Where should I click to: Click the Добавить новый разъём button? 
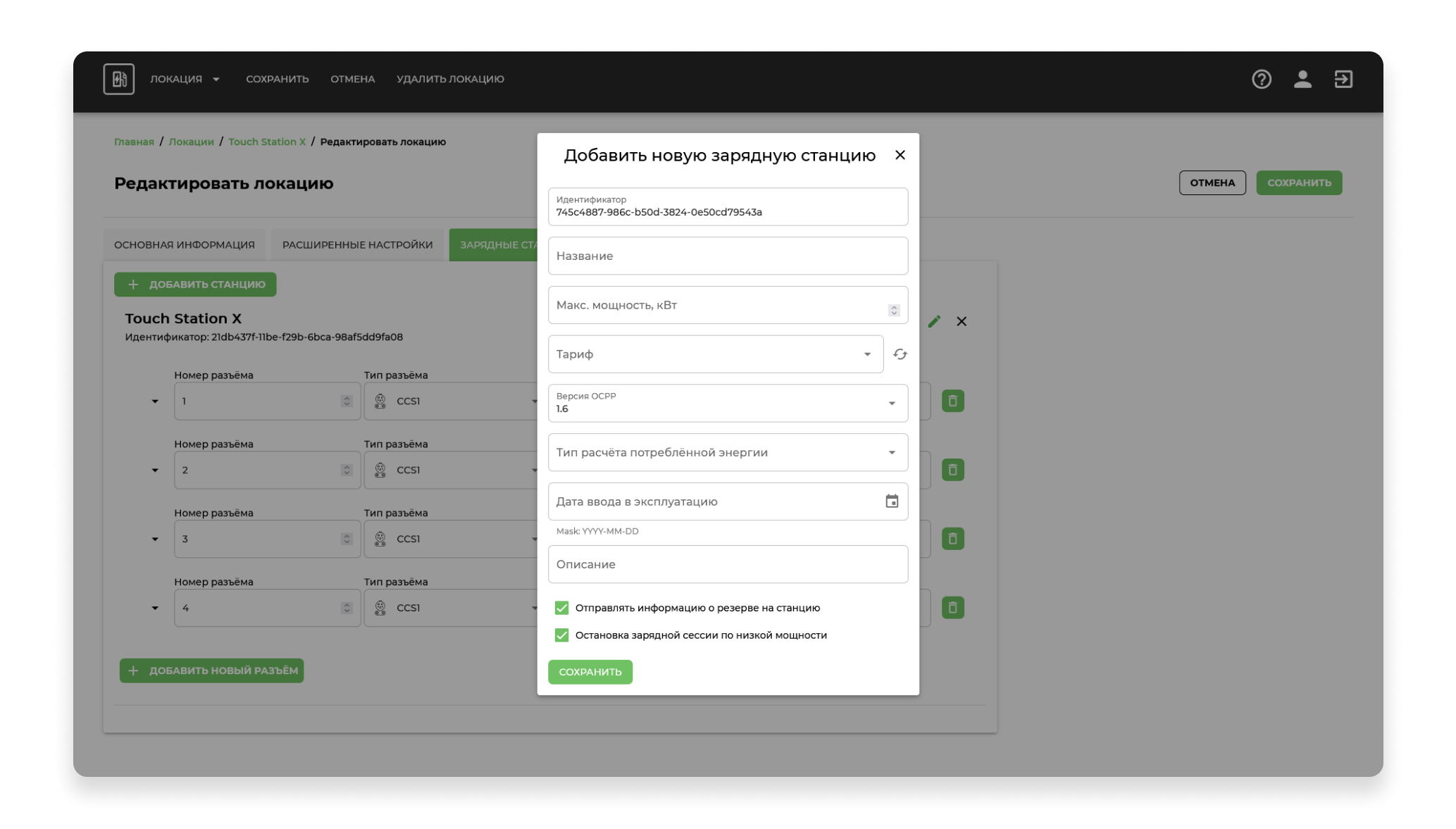click(211, 671)
